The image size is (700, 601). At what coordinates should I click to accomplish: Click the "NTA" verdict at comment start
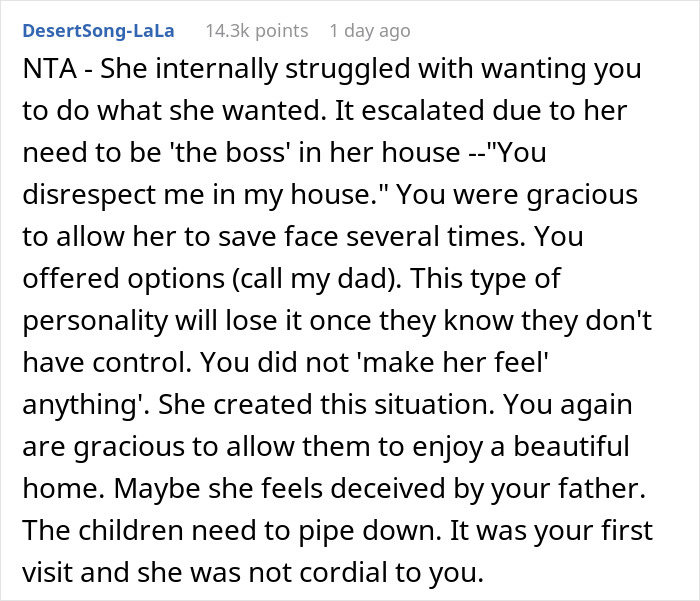[38, 72]
